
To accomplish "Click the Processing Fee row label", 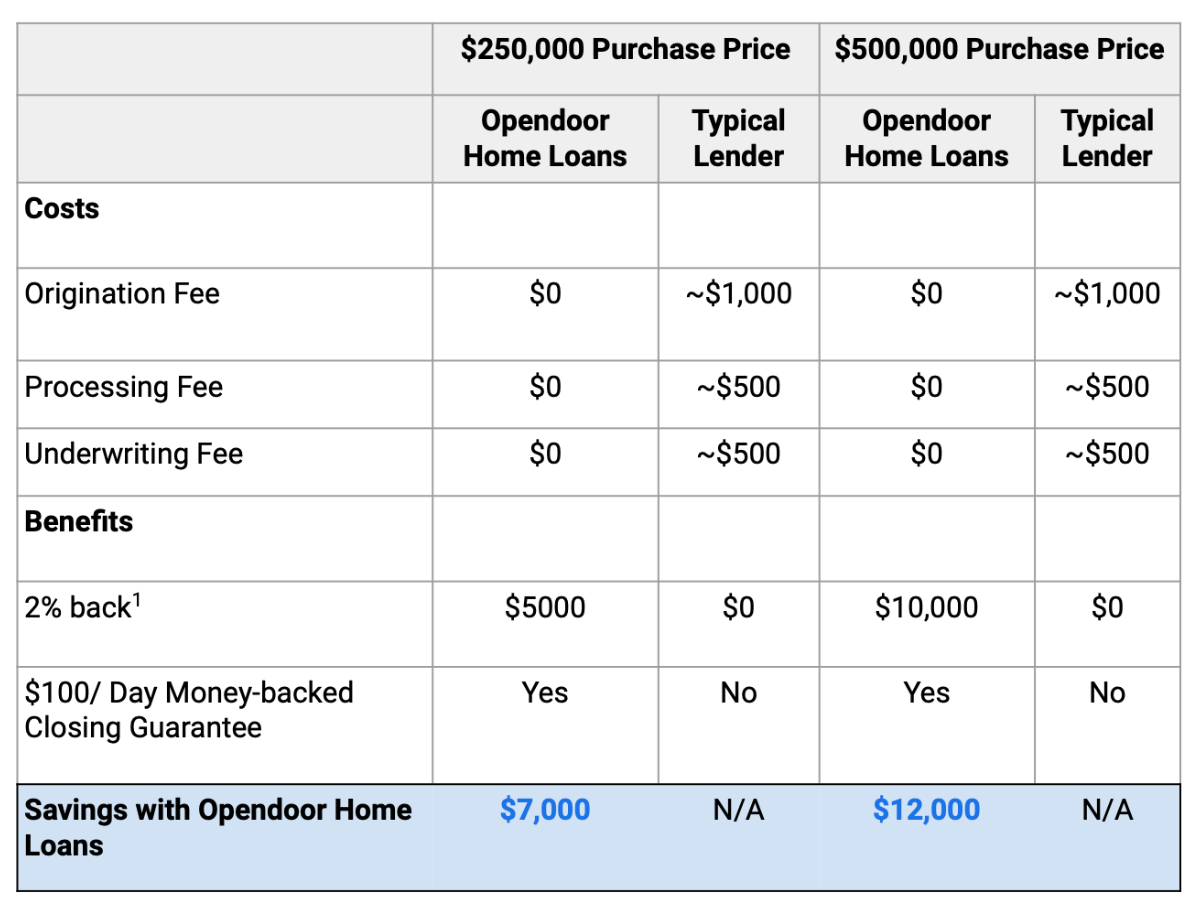I will [x=124, y=387].
